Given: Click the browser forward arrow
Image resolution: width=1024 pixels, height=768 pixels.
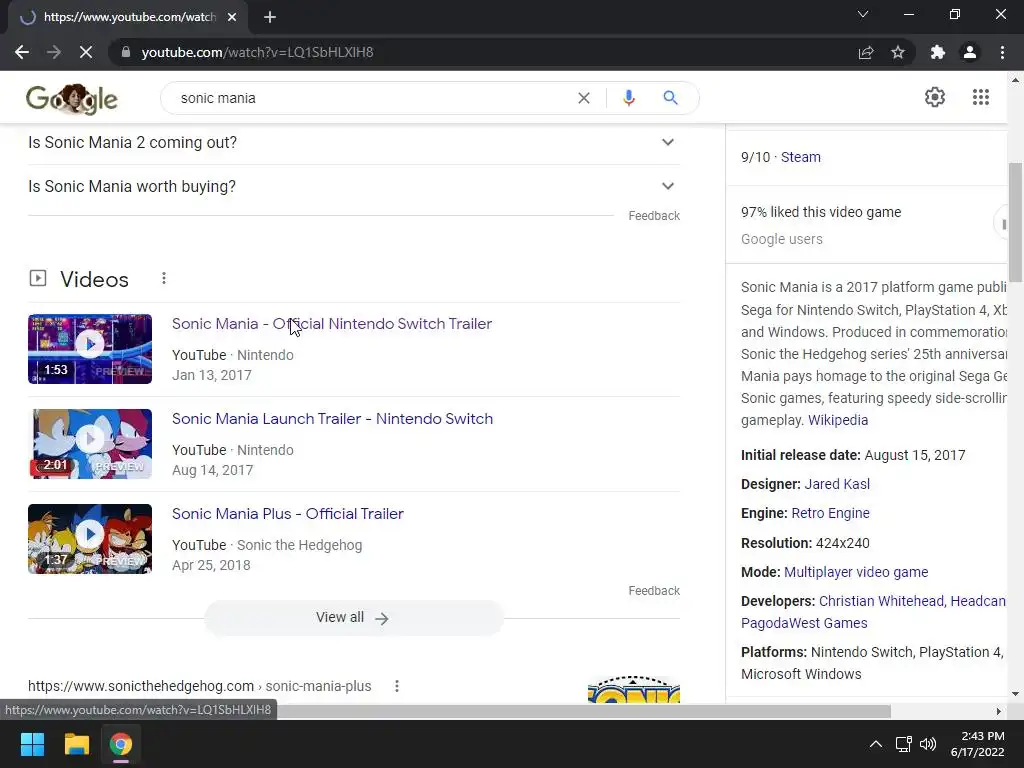Looking at the screenshot, I should click(x=54, y=52).
